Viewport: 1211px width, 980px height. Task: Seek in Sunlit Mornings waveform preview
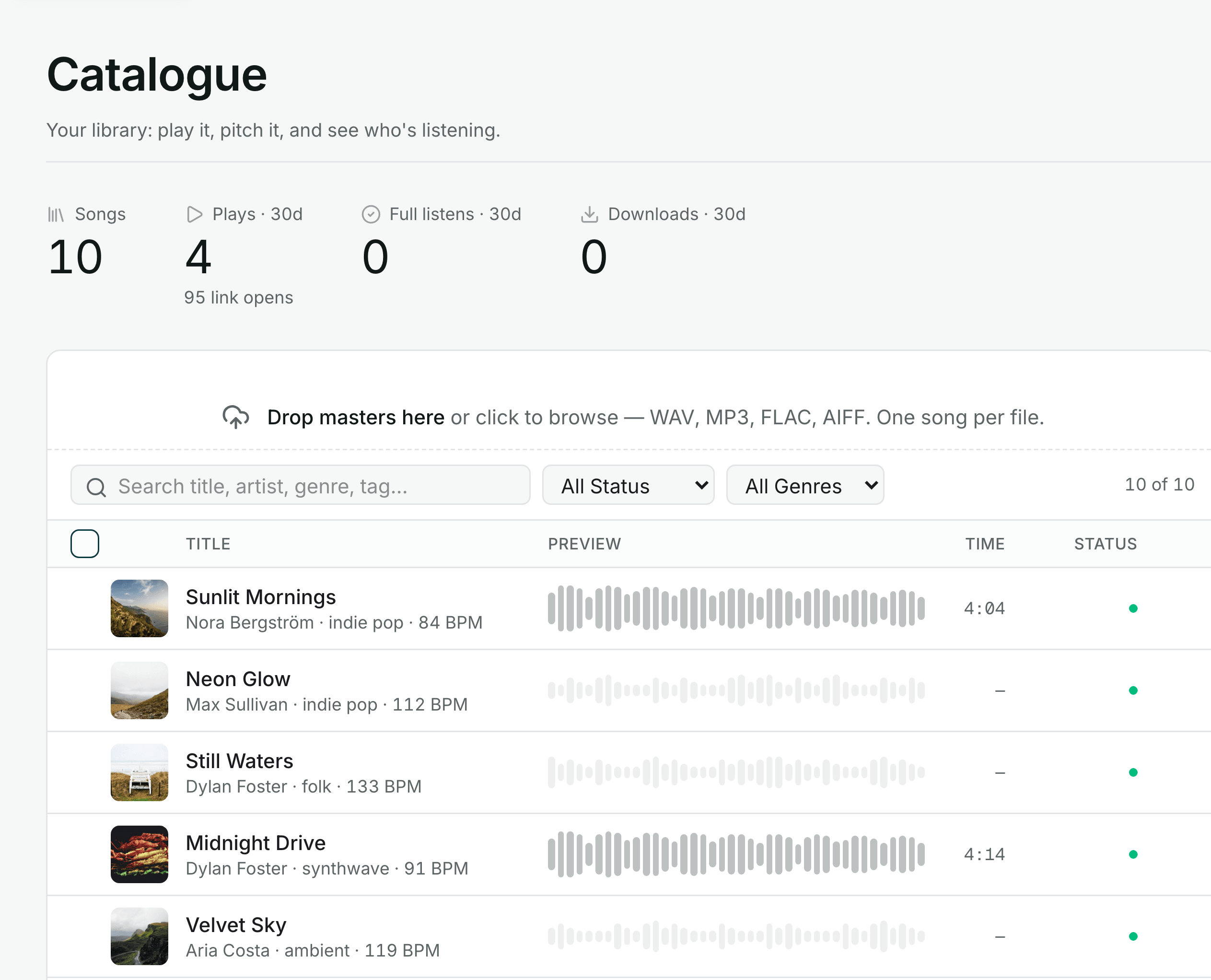pyautogui.click(x=736, y=608)
